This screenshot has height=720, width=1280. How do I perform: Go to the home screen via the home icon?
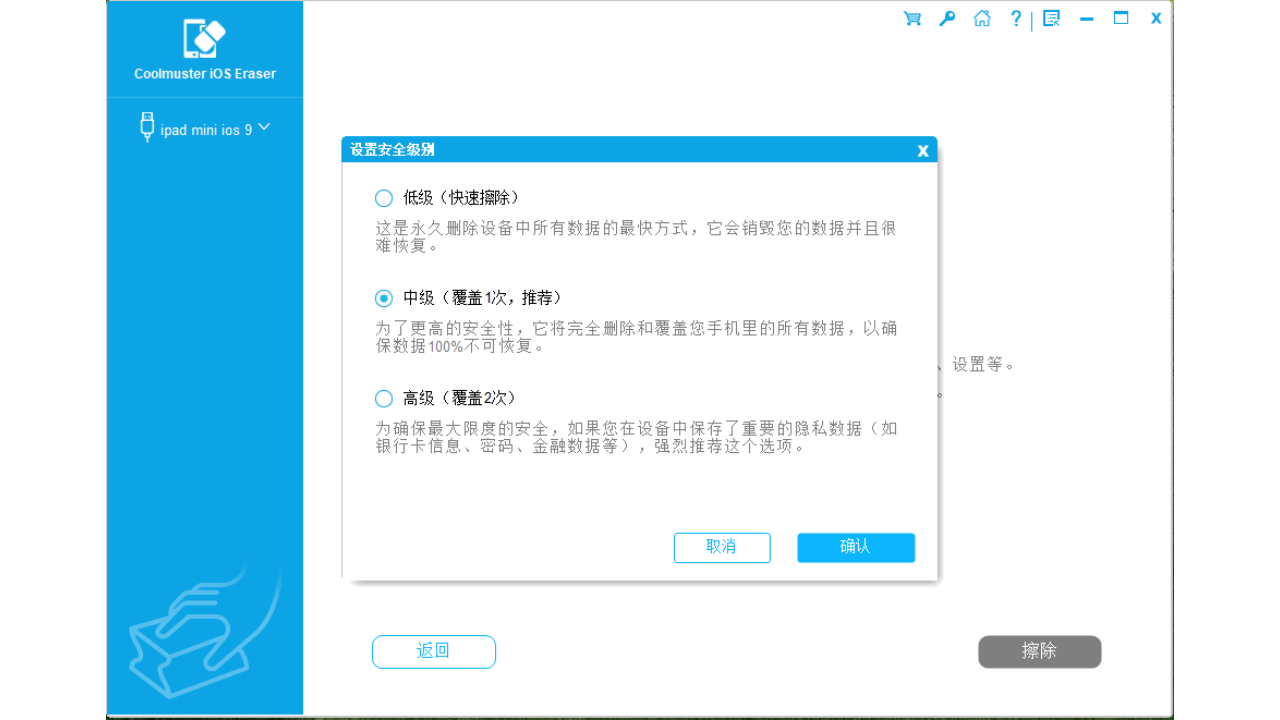click(981, 17)
